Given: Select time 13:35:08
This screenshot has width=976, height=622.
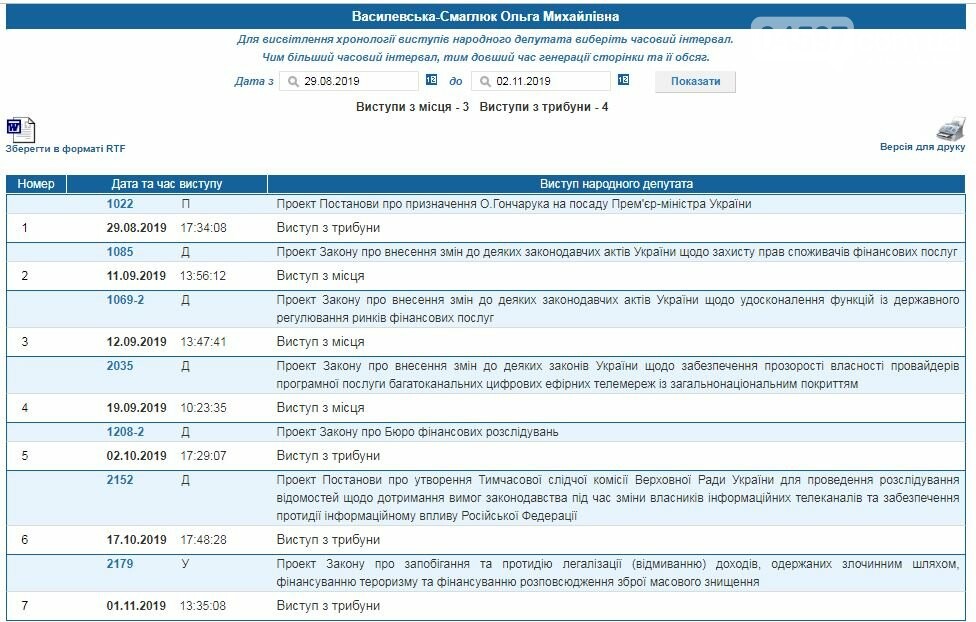Looking at the screenshot, I should (203, 606).
